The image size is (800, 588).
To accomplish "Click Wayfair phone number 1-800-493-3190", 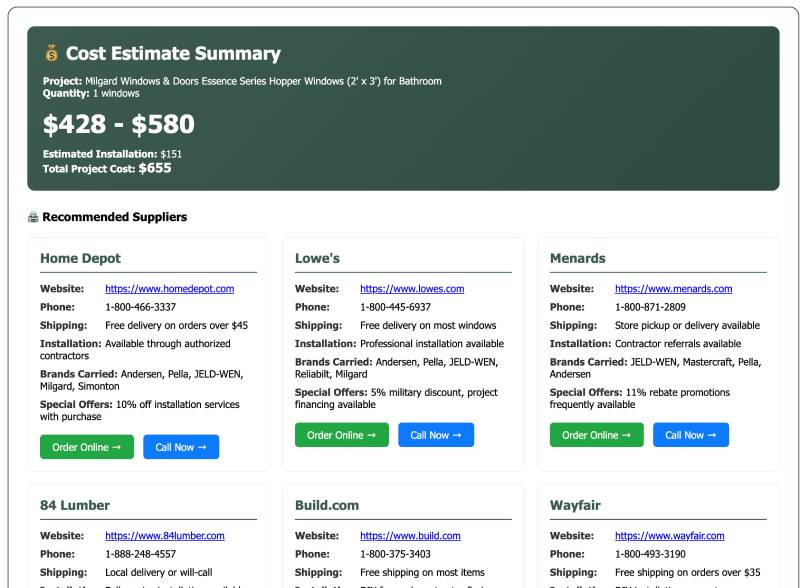I will 650,554.
